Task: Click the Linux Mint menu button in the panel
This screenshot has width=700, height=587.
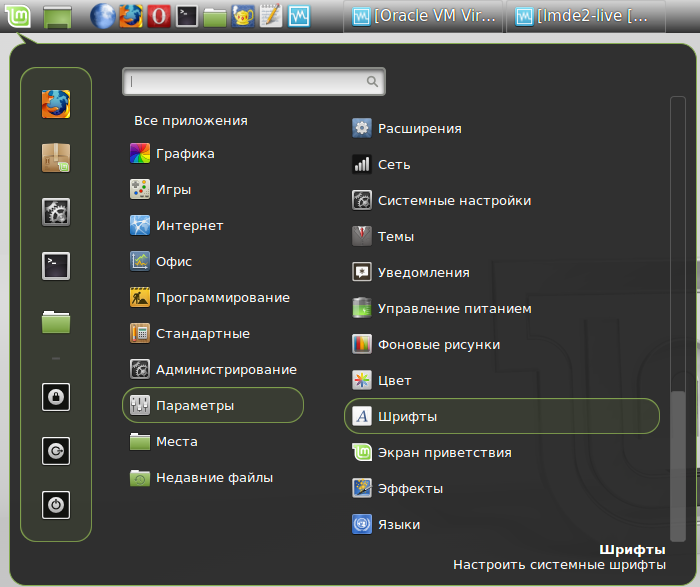Action: tap(18, 16)
